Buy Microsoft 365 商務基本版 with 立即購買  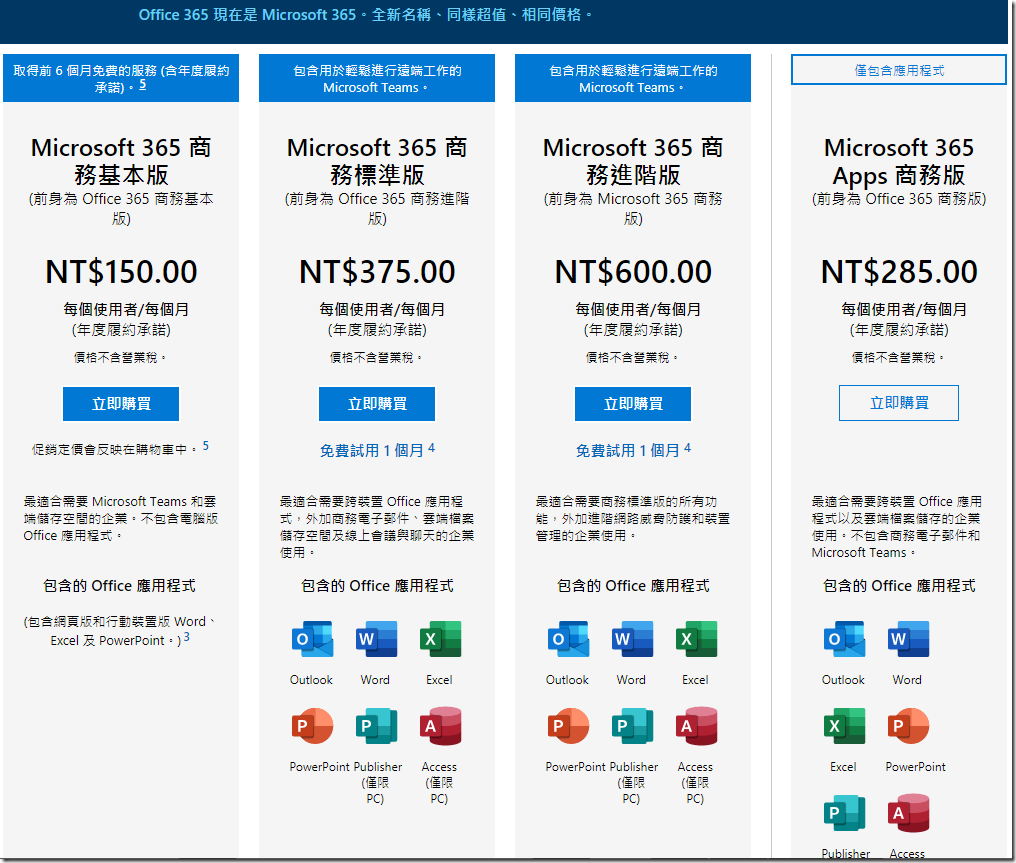click(x=121, y=404)
